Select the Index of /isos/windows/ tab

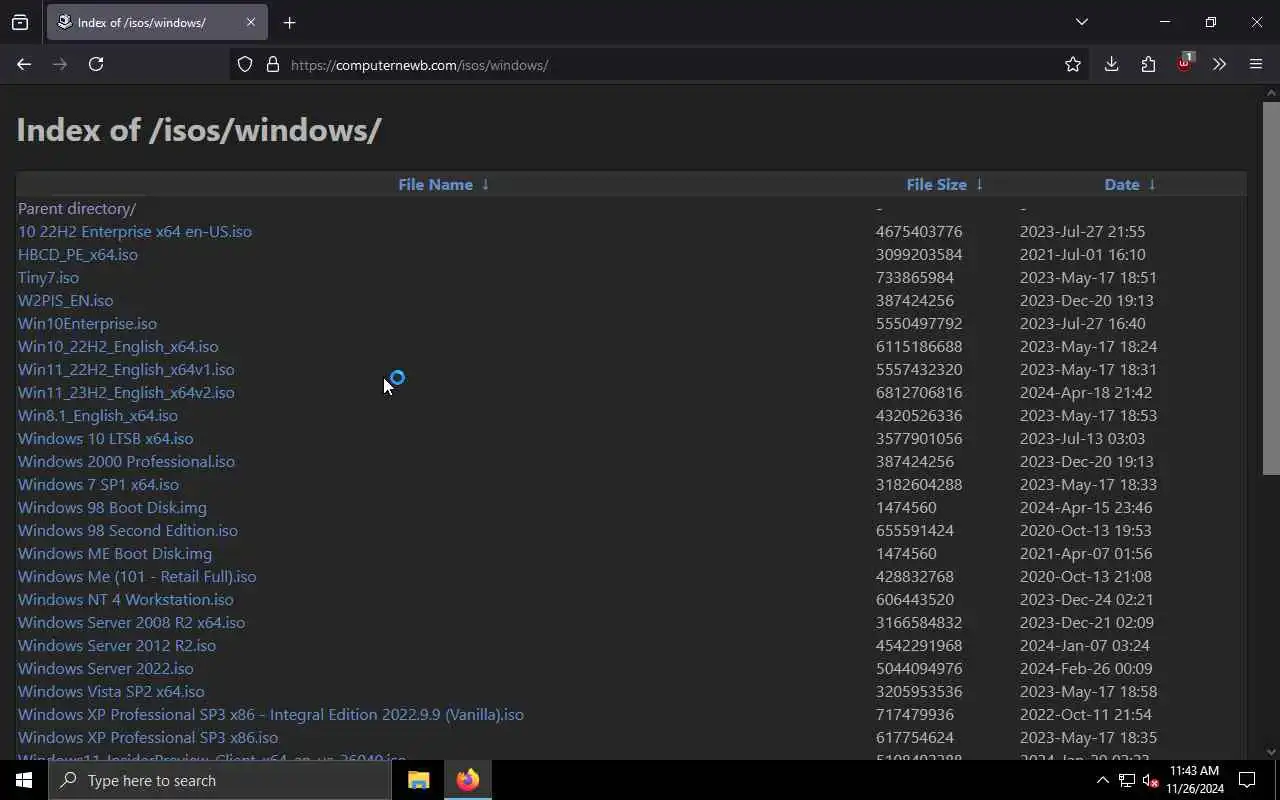coord(156,22)
